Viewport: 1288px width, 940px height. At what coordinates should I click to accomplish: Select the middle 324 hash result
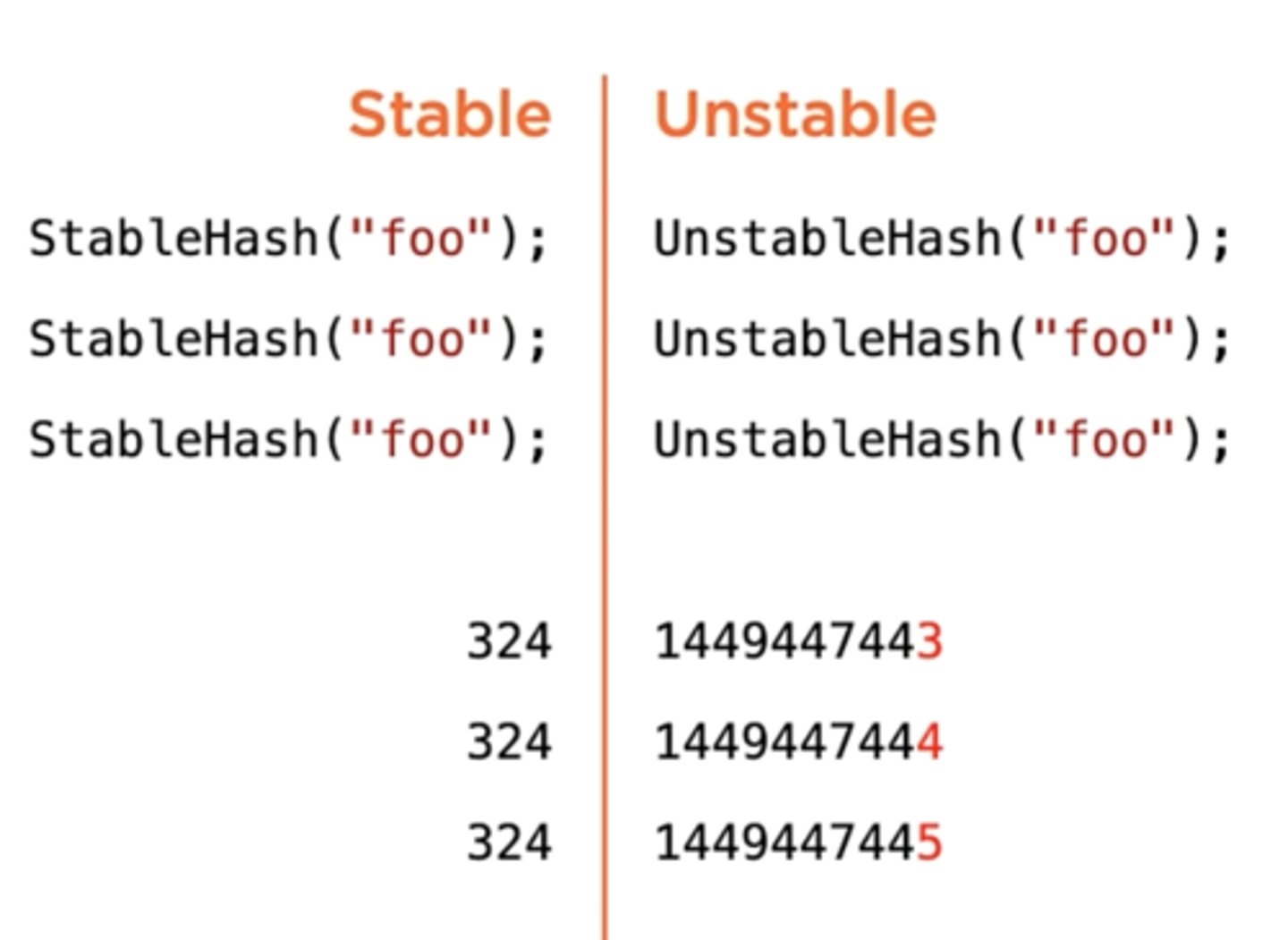point(509,742)
